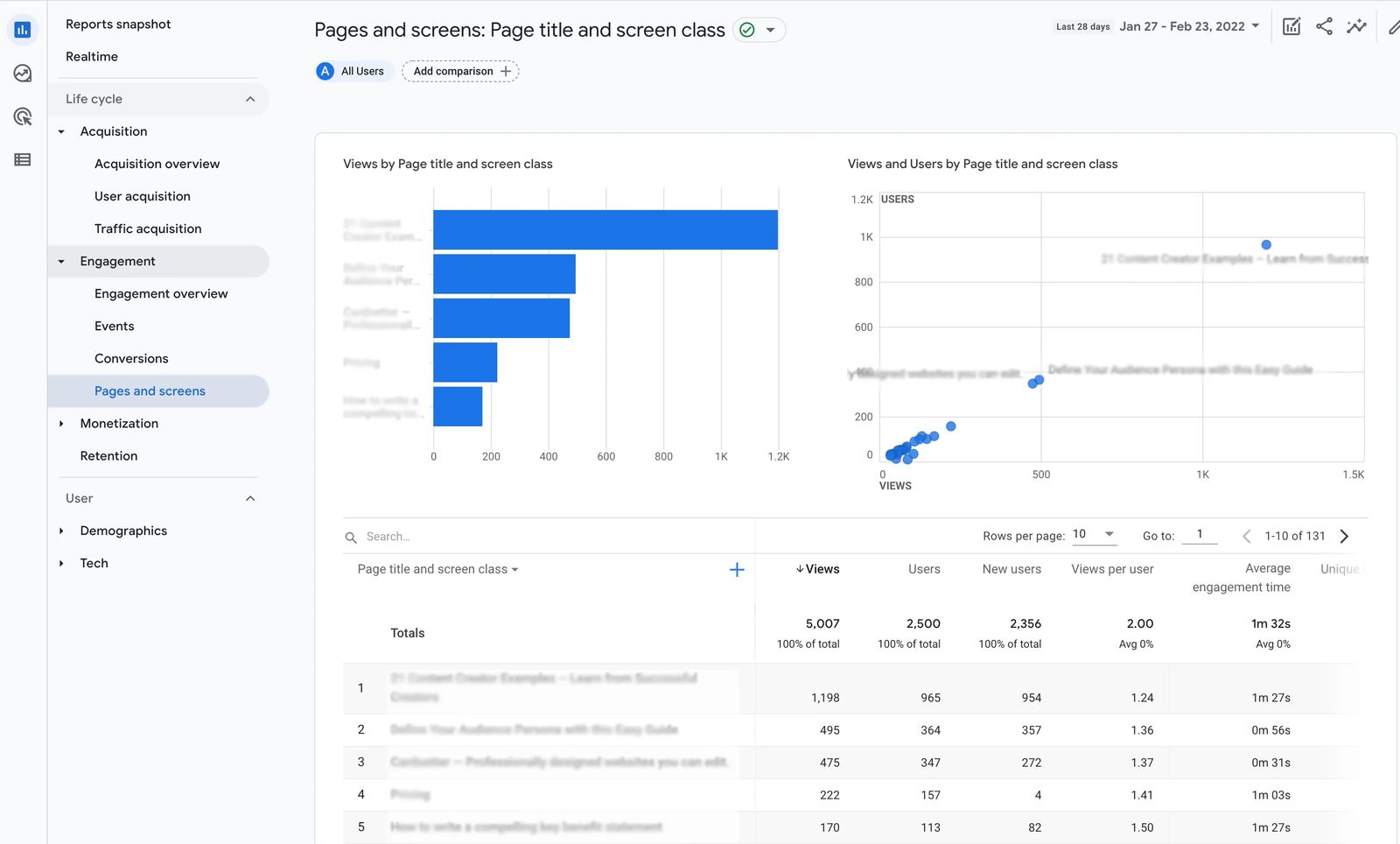Open the Advertising section from the left rail

pos(23,116)
